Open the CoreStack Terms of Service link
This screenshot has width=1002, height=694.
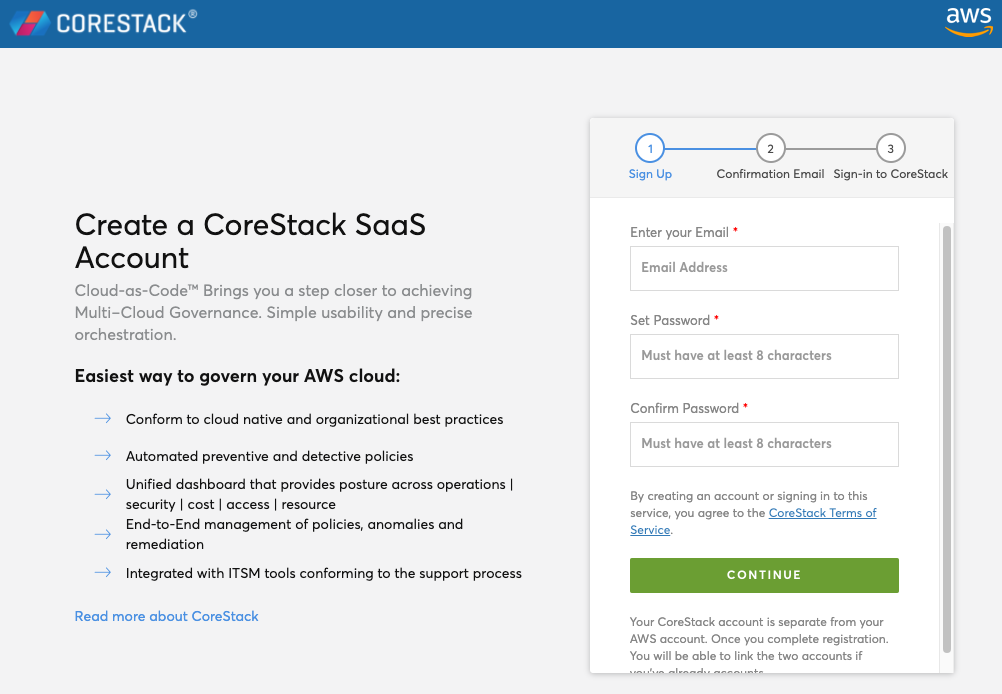[822, 513]
